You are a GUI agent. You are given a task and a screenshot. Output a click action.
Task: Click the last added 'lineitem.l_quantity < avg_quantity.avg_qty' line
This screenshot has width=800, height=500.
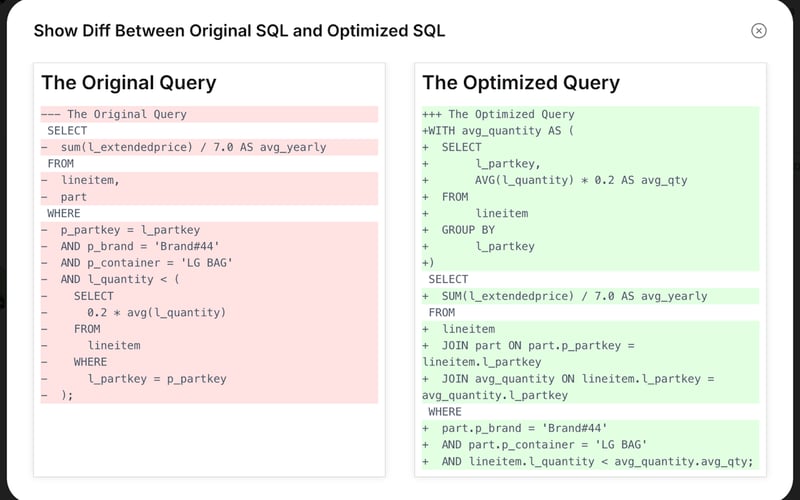pos(596,461)
